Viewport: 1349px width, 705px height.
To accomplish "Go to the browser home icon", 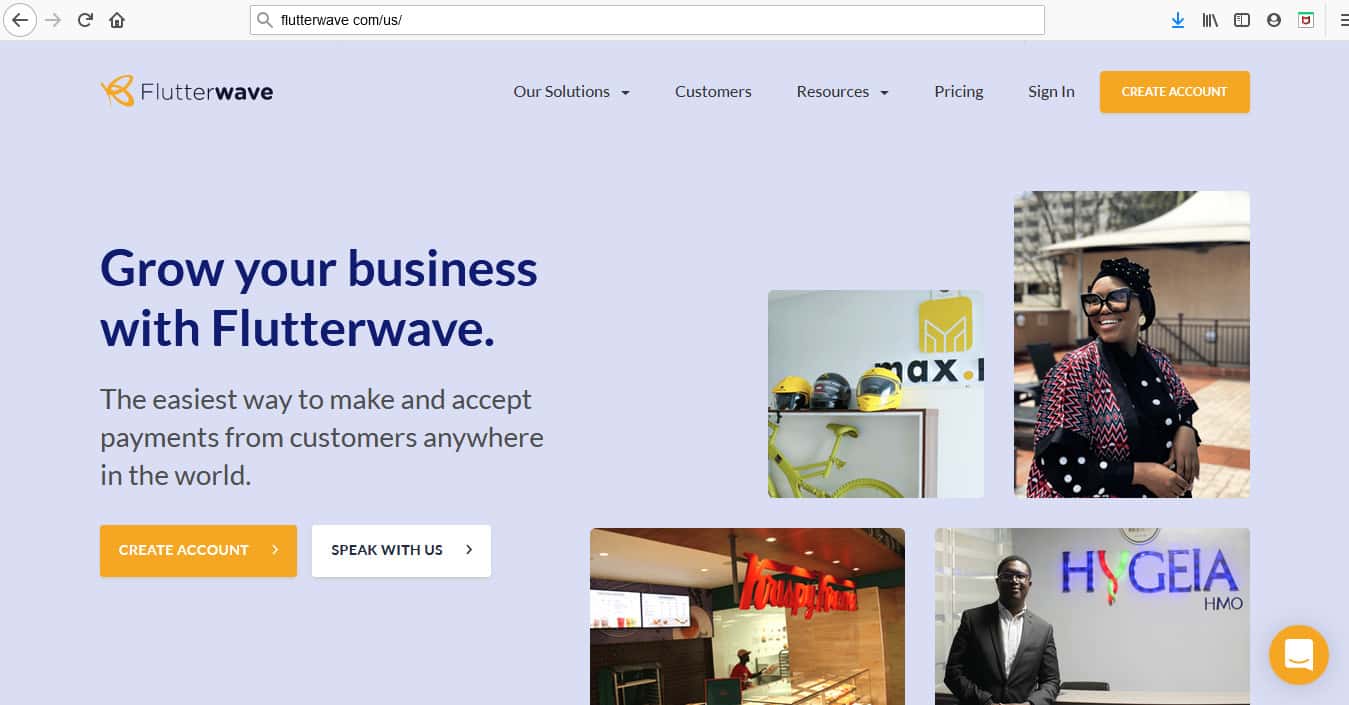I will pyautogui.click(x=117, y=20).
